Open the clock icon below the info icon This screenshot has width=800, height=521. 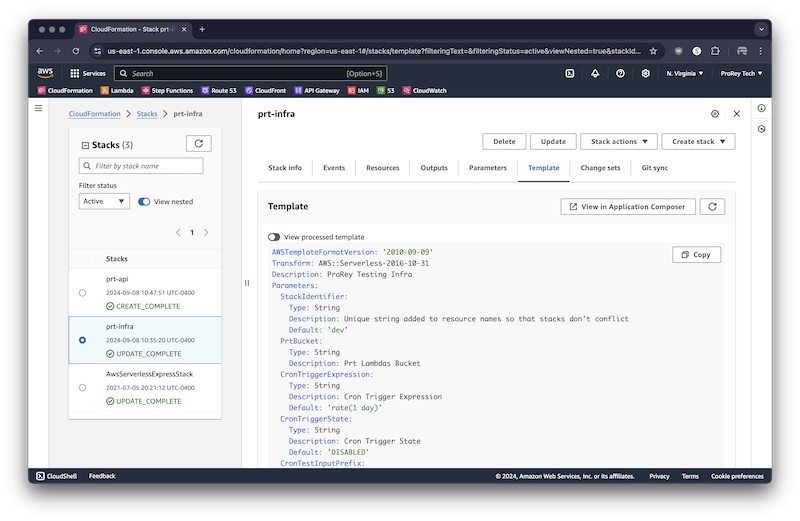click(761, 129)
